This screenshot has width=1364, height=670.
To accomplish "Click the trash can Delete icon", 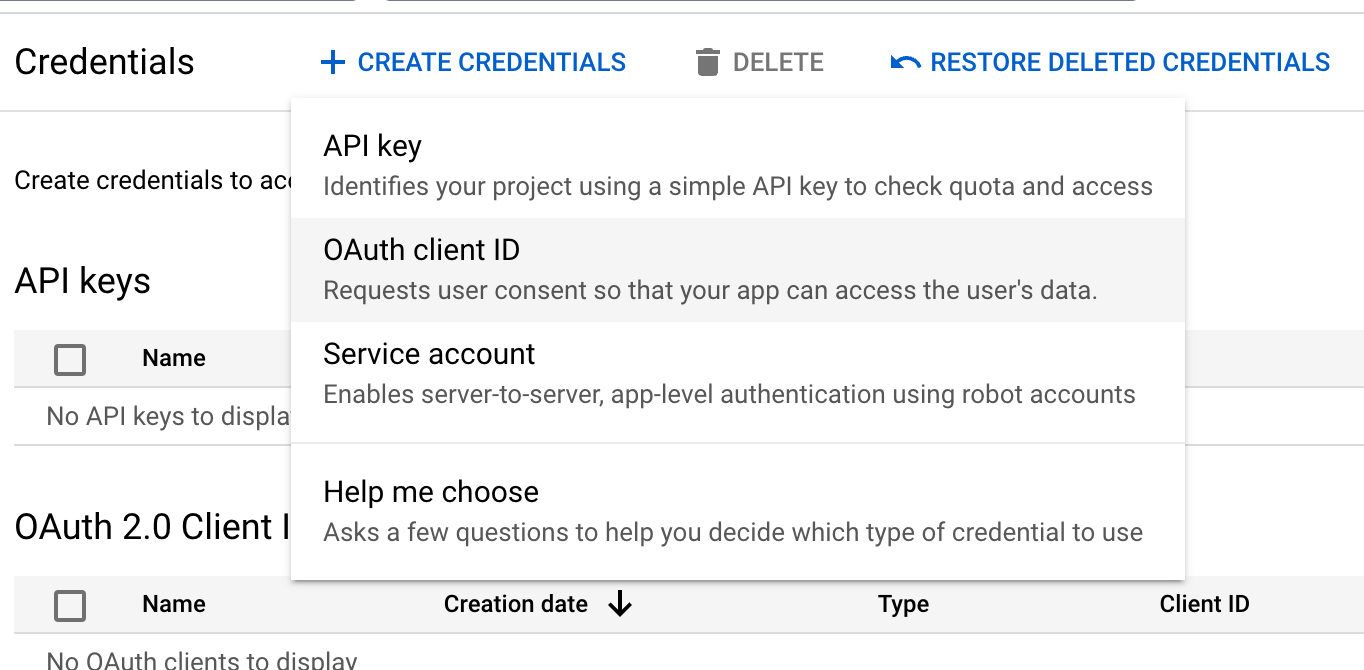I will coord(707,63).
